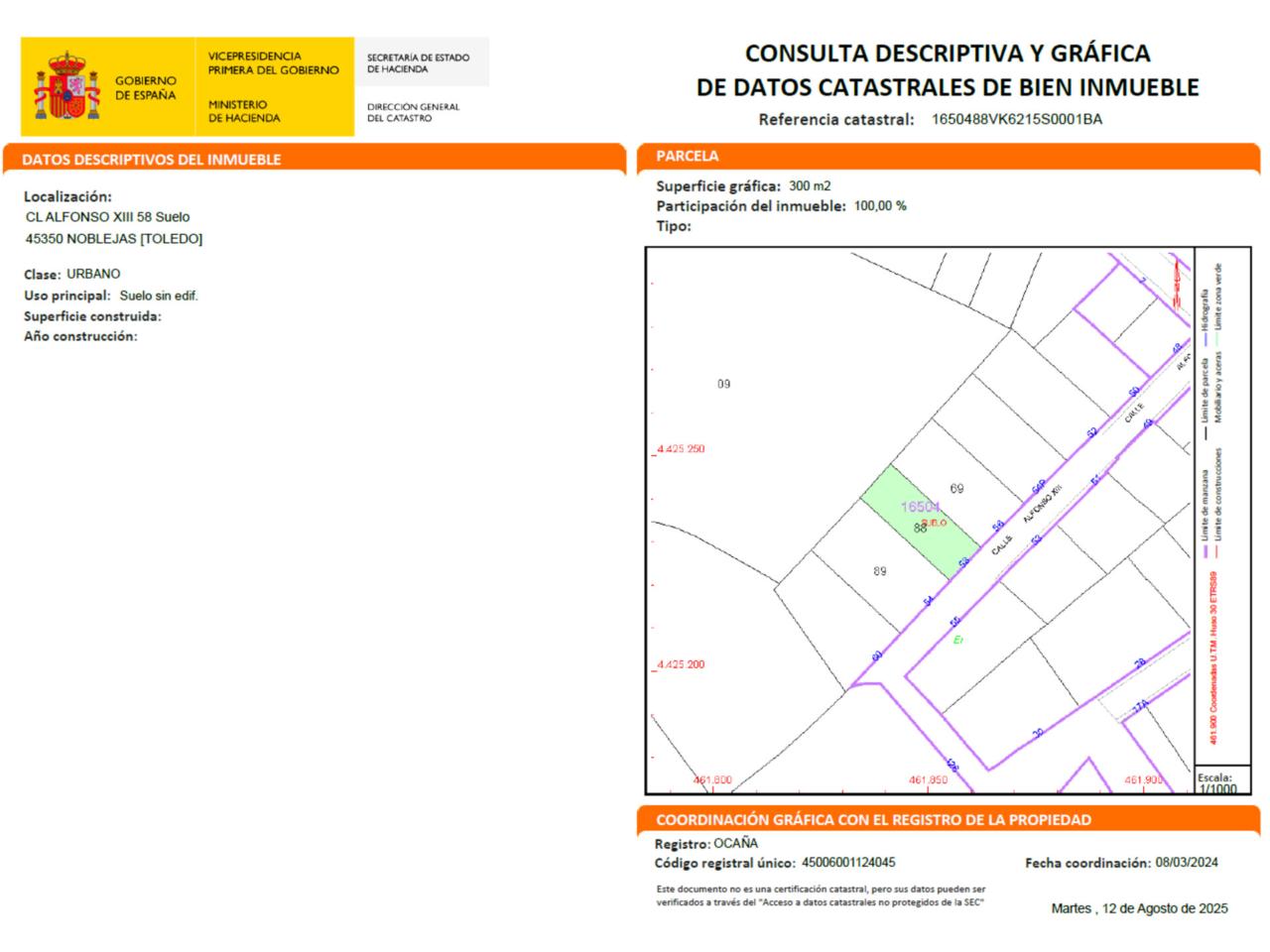Click the 'Ministerio de Hacienda' logo text
The image size is (1270, 952).
pos(244,111)
